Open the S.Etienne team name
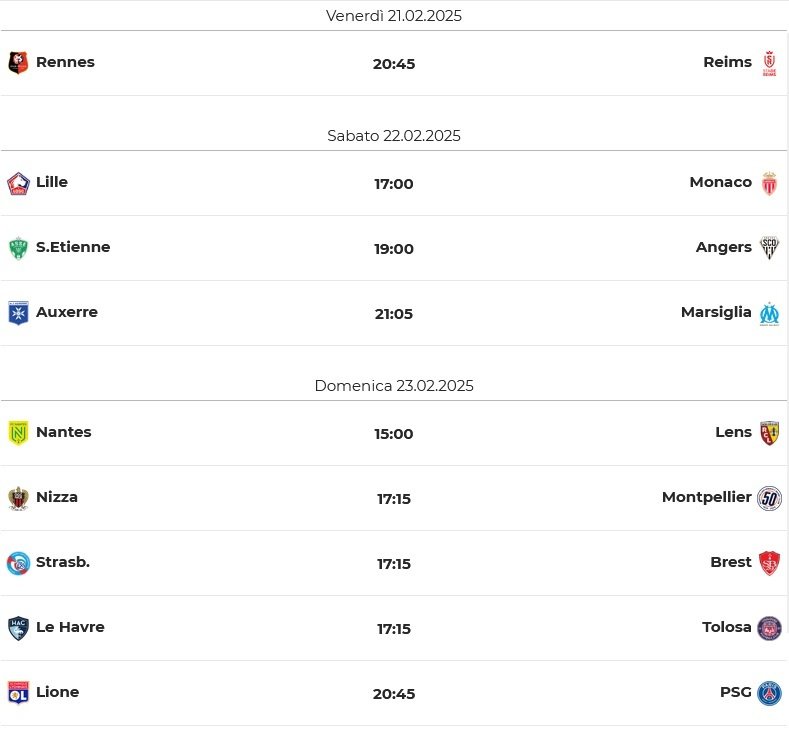The width and height of the screenshot is (789, 732). pos(73,247)
